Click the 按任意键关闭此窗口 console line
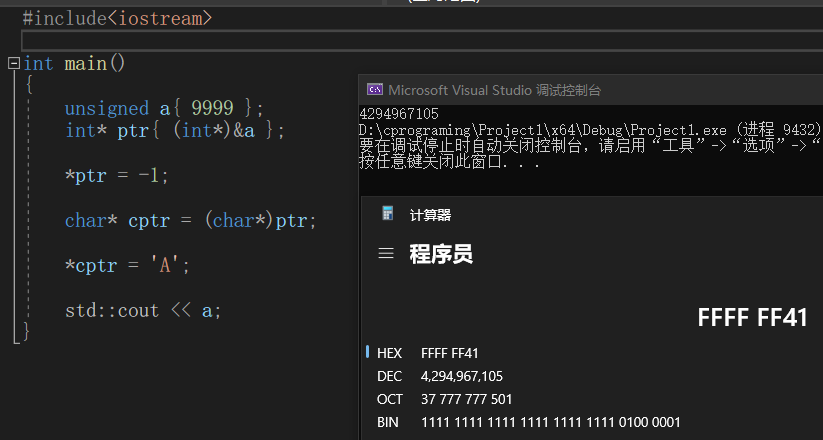 [x=449, y=161]
